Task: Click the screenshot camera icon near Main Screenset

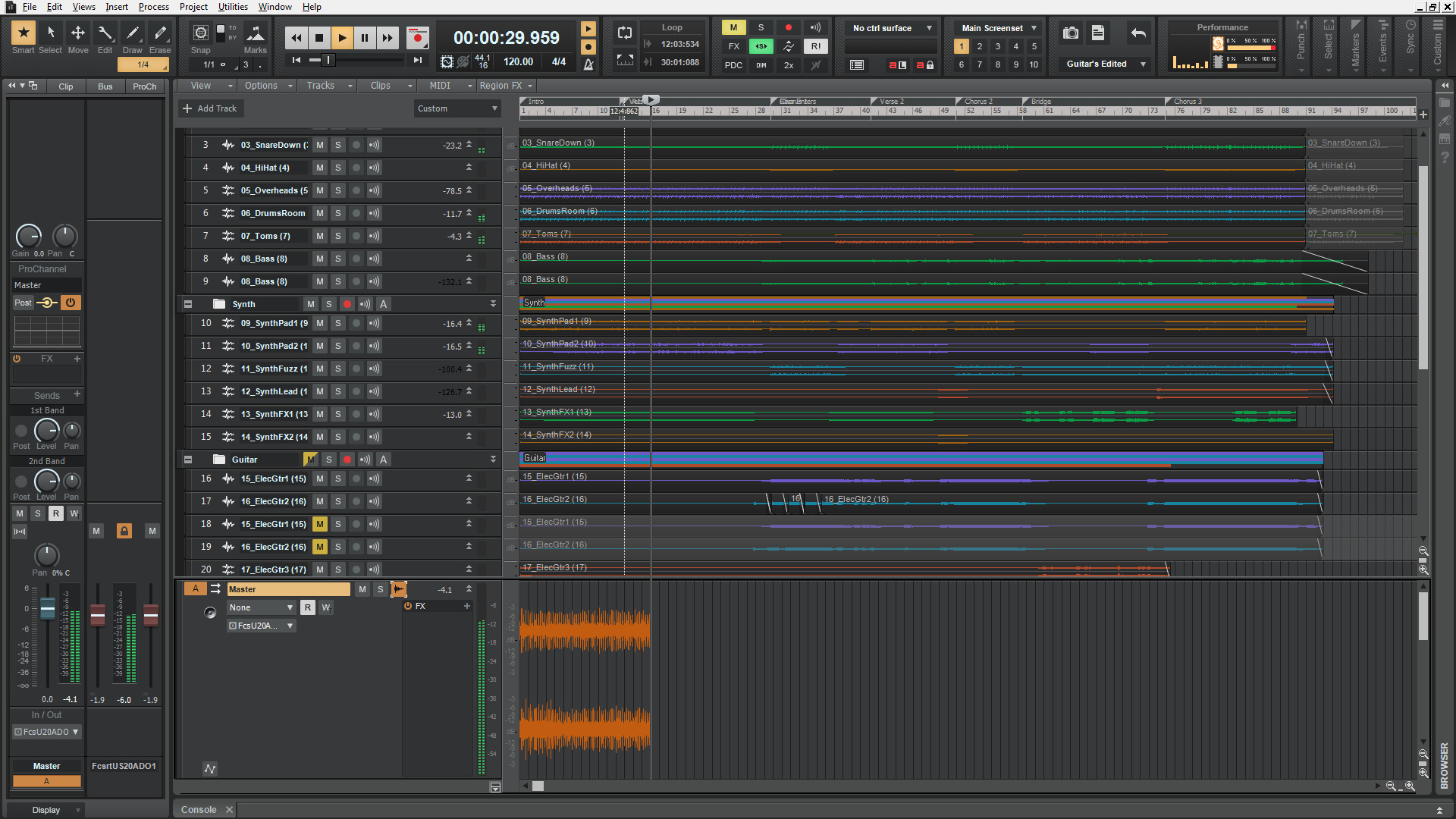Action: point(1070,33)
